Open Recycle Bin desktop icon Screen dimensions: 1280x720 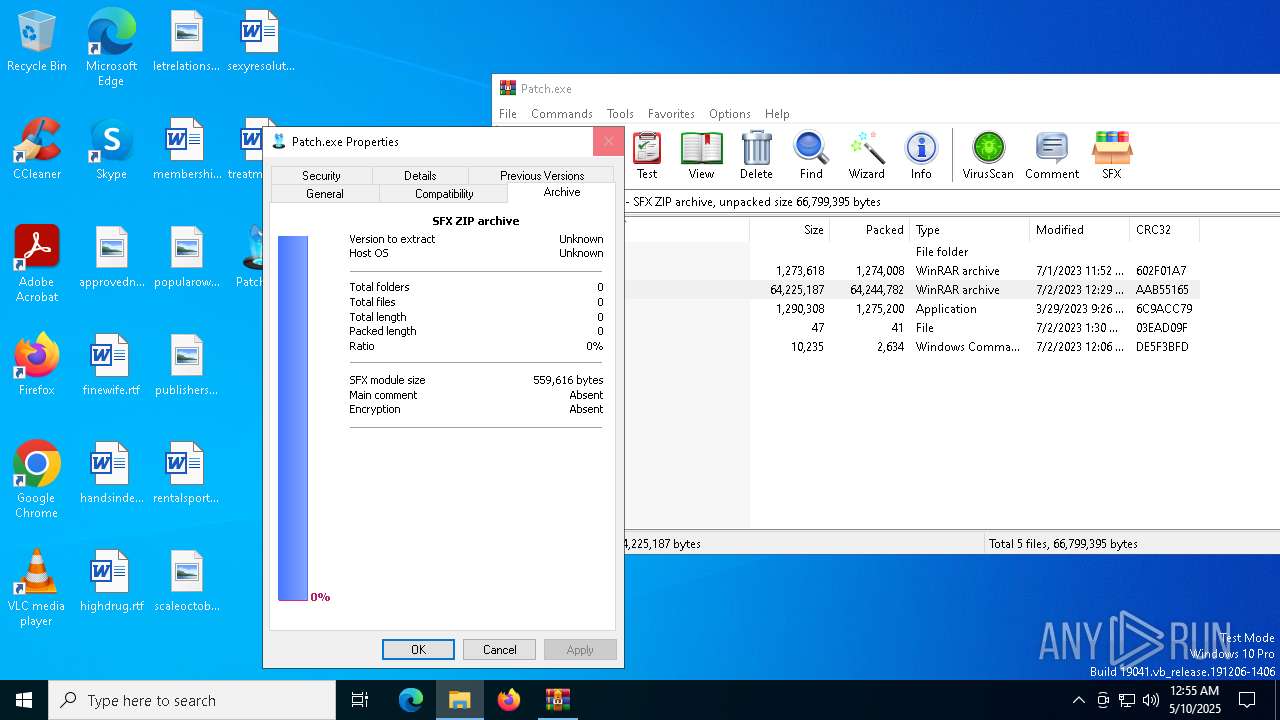click(x=36, y=42)
